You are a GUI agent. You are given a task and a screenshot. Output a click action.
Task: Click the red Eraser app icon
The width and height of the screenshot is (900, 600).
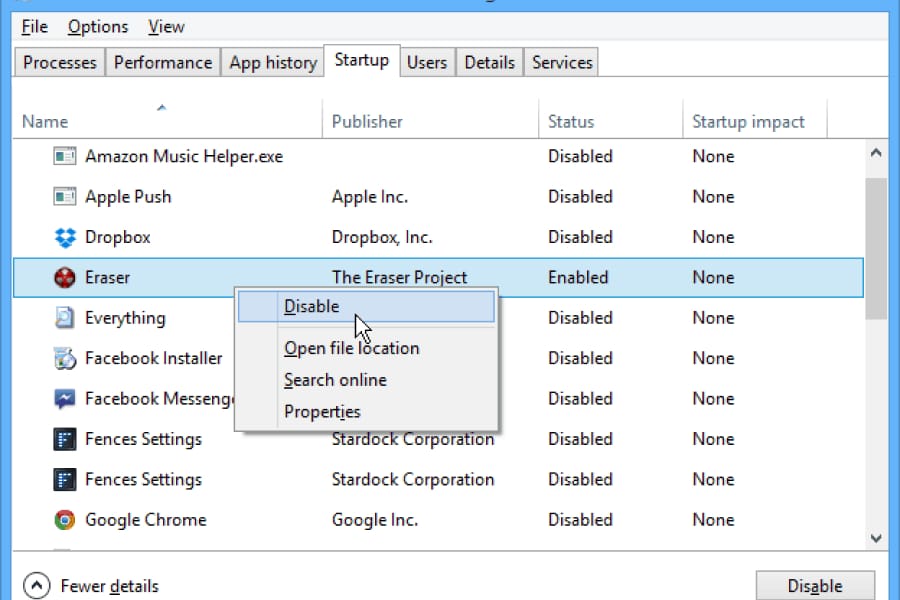(x=65, y=278)
